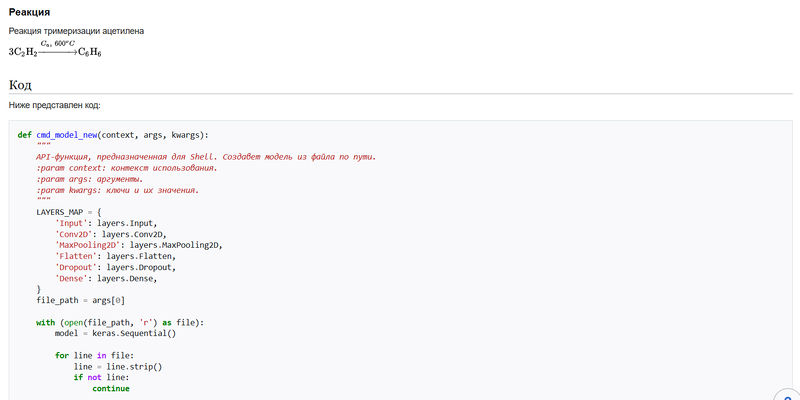Screen dimensions: 800x400
Task: Click the "LAYERS_MAP = {" code line
Action: click(x=69, y=212)
